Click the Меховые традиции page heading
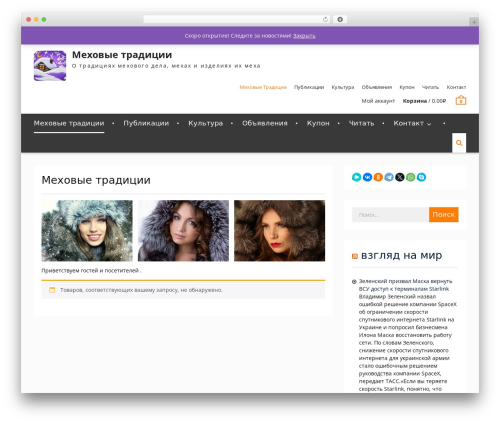 [96, 180]
